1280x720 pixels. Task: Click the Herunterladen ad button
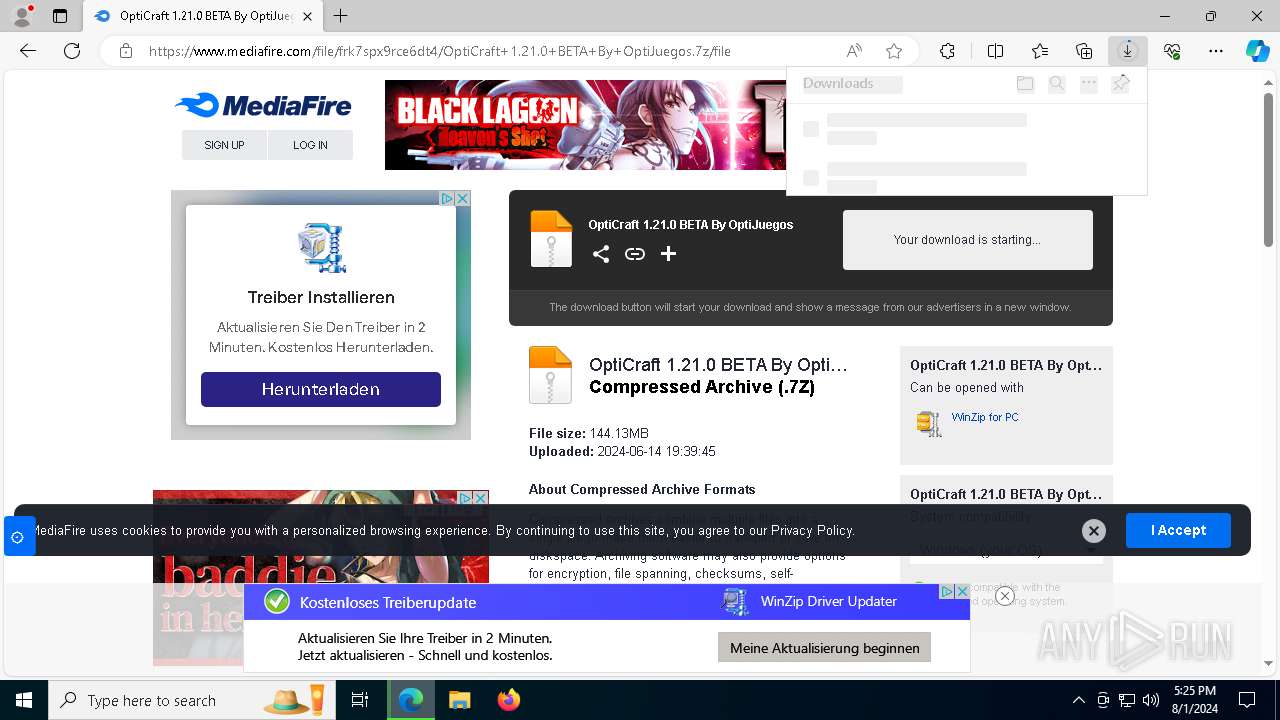(321, 389)
